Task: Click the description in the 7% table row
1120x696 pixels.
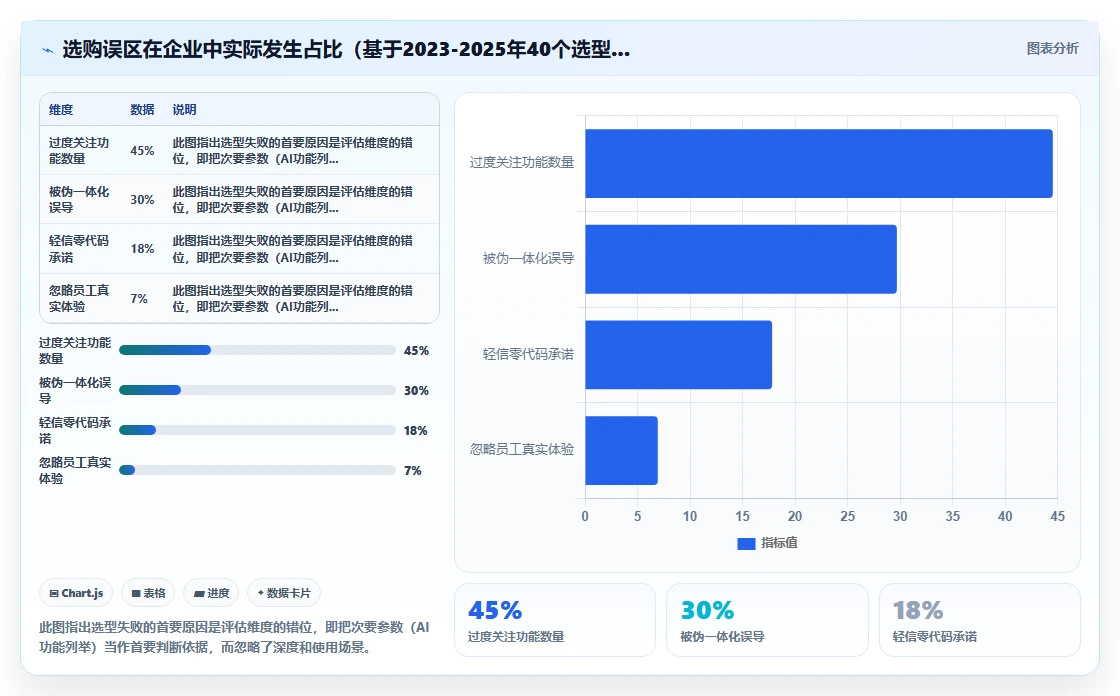Action: click(x=292, y=299)
